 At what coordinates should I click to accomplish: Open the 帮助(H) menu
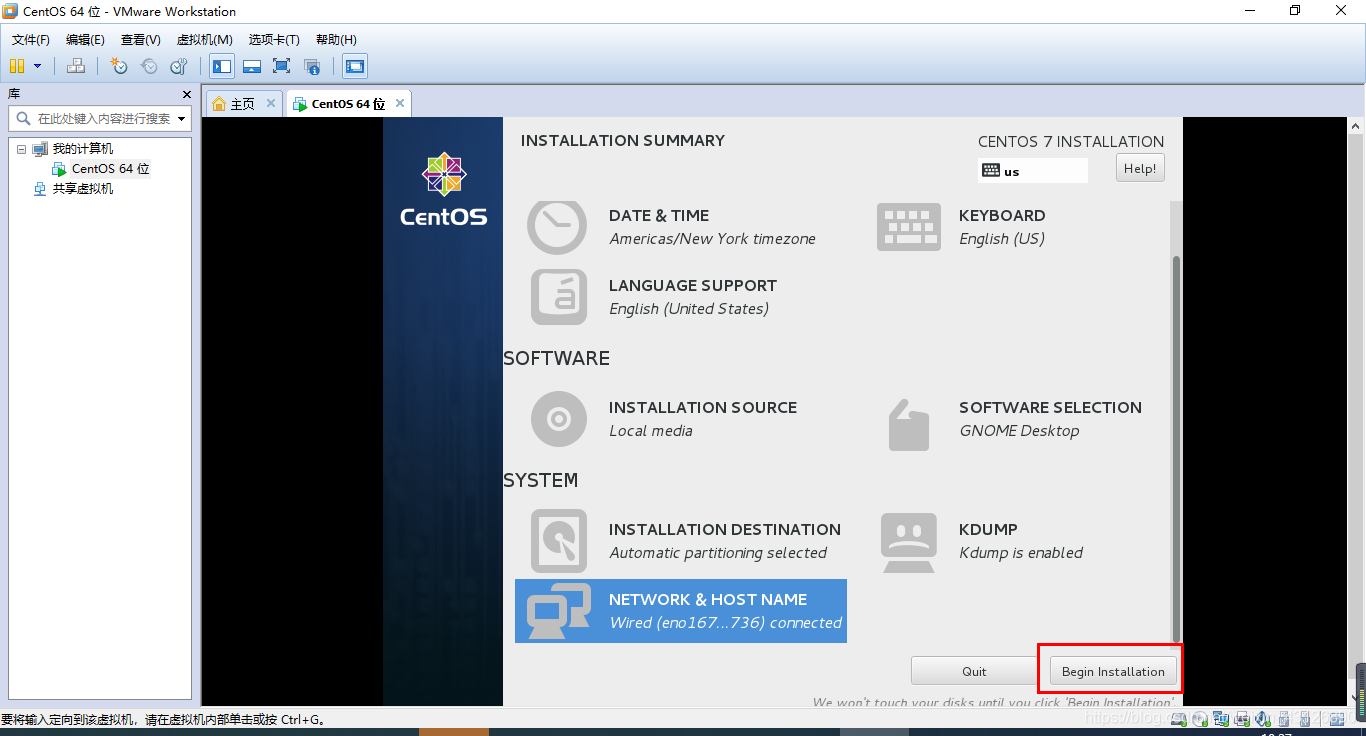point(336,40)
